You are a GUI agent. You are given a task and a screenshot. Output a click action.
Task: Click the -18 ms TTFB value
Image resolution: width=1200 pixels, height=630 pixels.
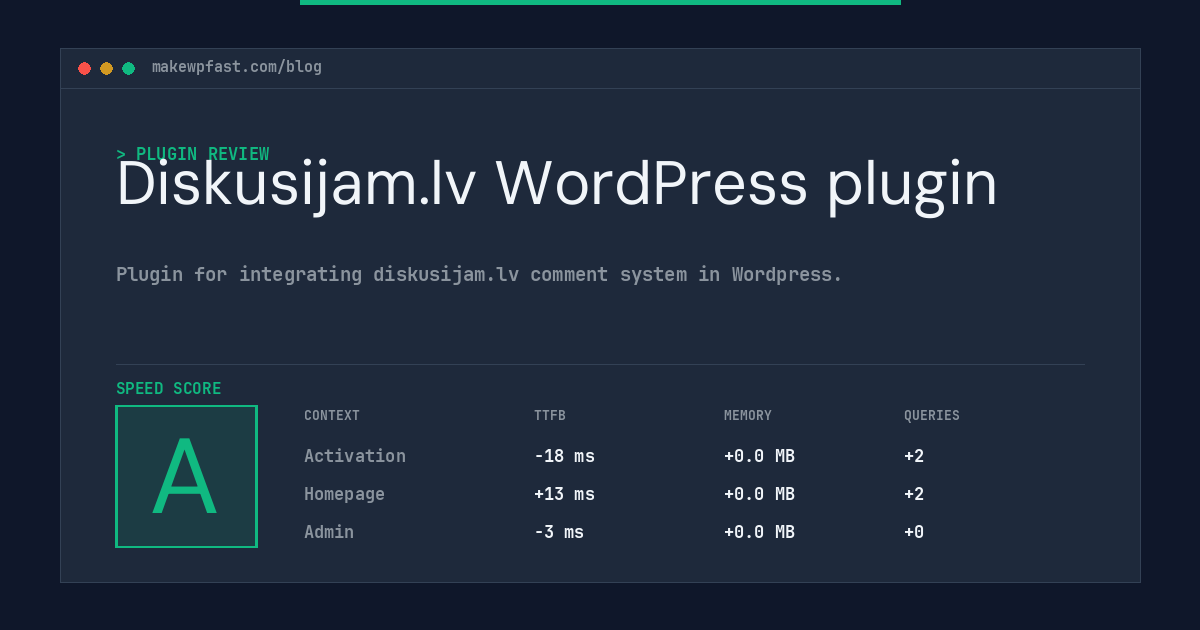pos(564,456)
